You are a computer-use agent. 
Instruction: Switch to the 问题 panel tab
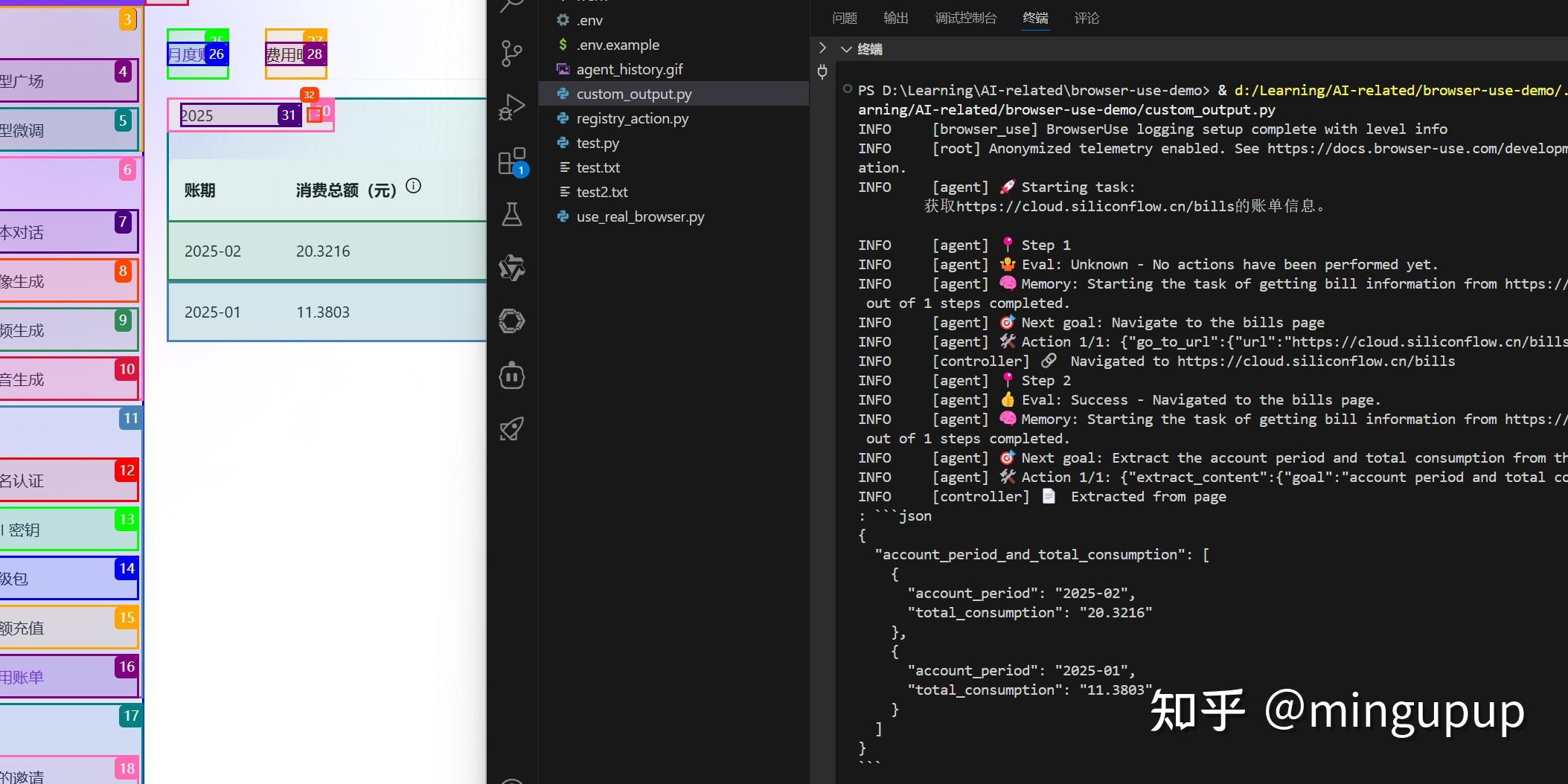pyautogui.click(x=845, y=18)
